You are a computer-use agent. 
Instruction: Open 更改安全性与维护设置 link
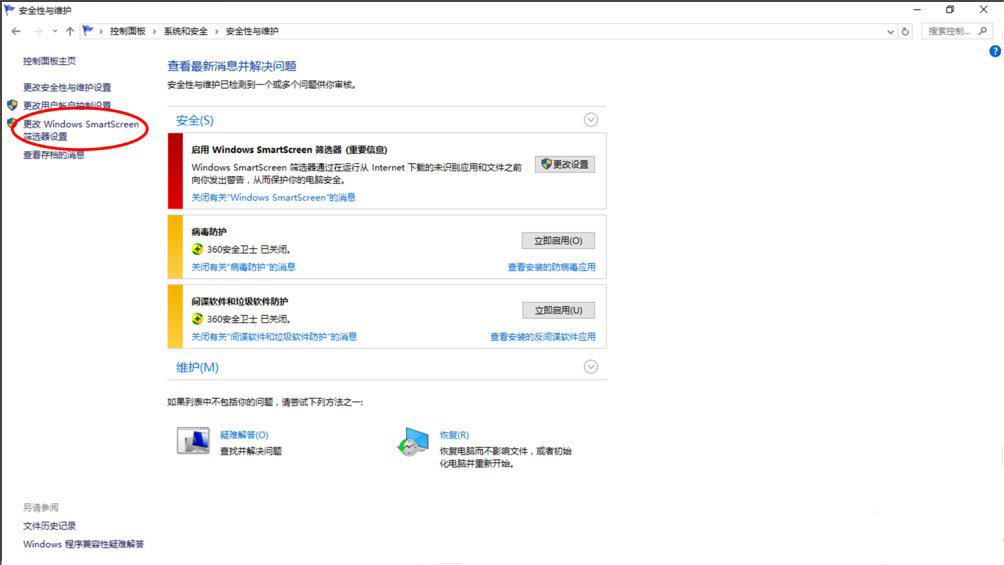click(x=67, y=87)
